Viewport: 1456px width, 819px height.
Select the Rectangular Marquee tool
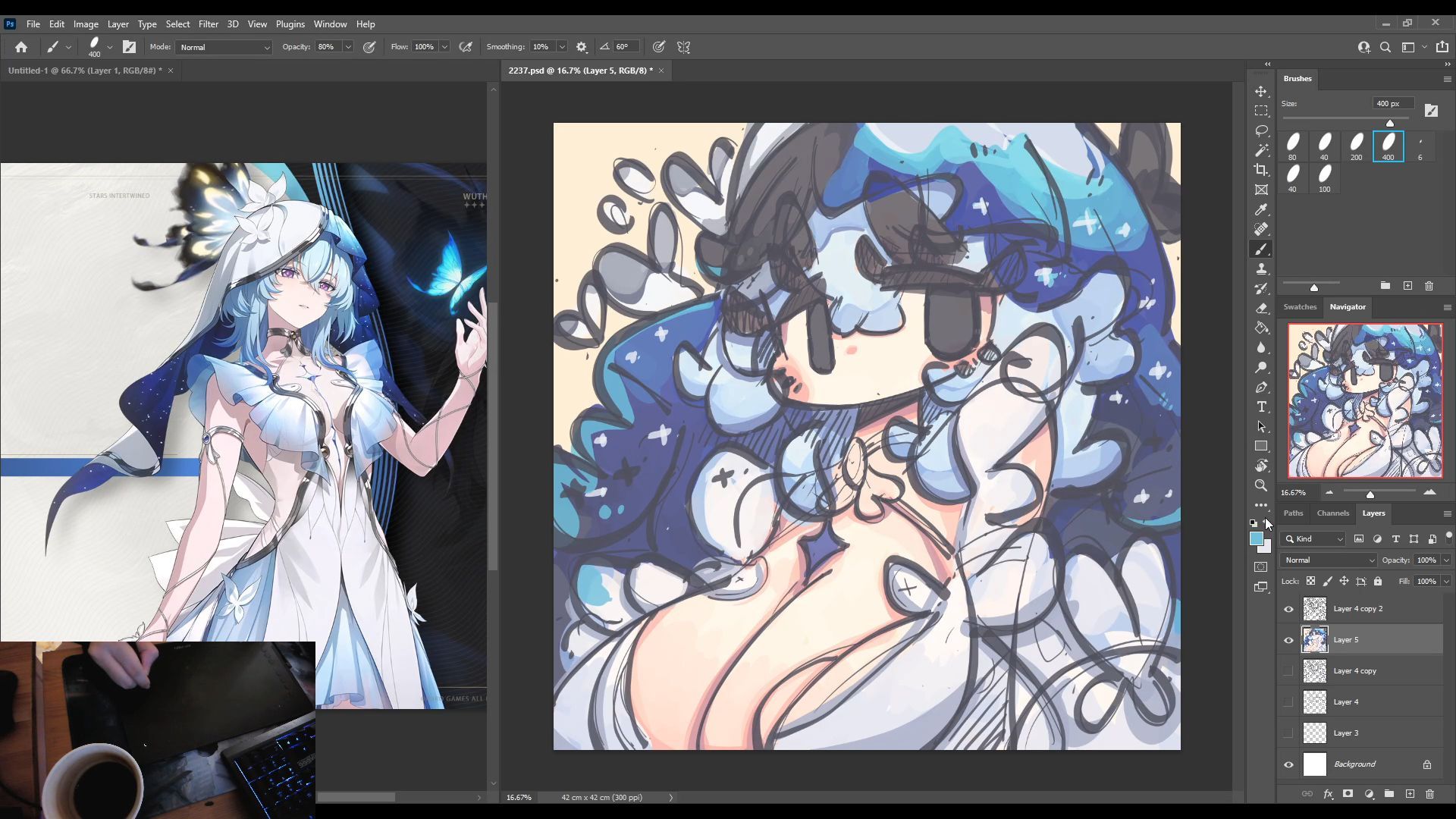[1261, 111]
